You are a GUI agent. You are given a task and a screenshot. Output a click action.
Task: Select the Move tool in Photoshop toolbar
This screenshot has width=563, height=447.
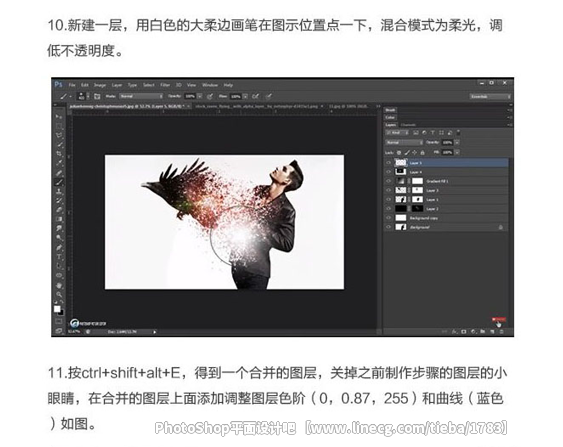tap(58, 116)
